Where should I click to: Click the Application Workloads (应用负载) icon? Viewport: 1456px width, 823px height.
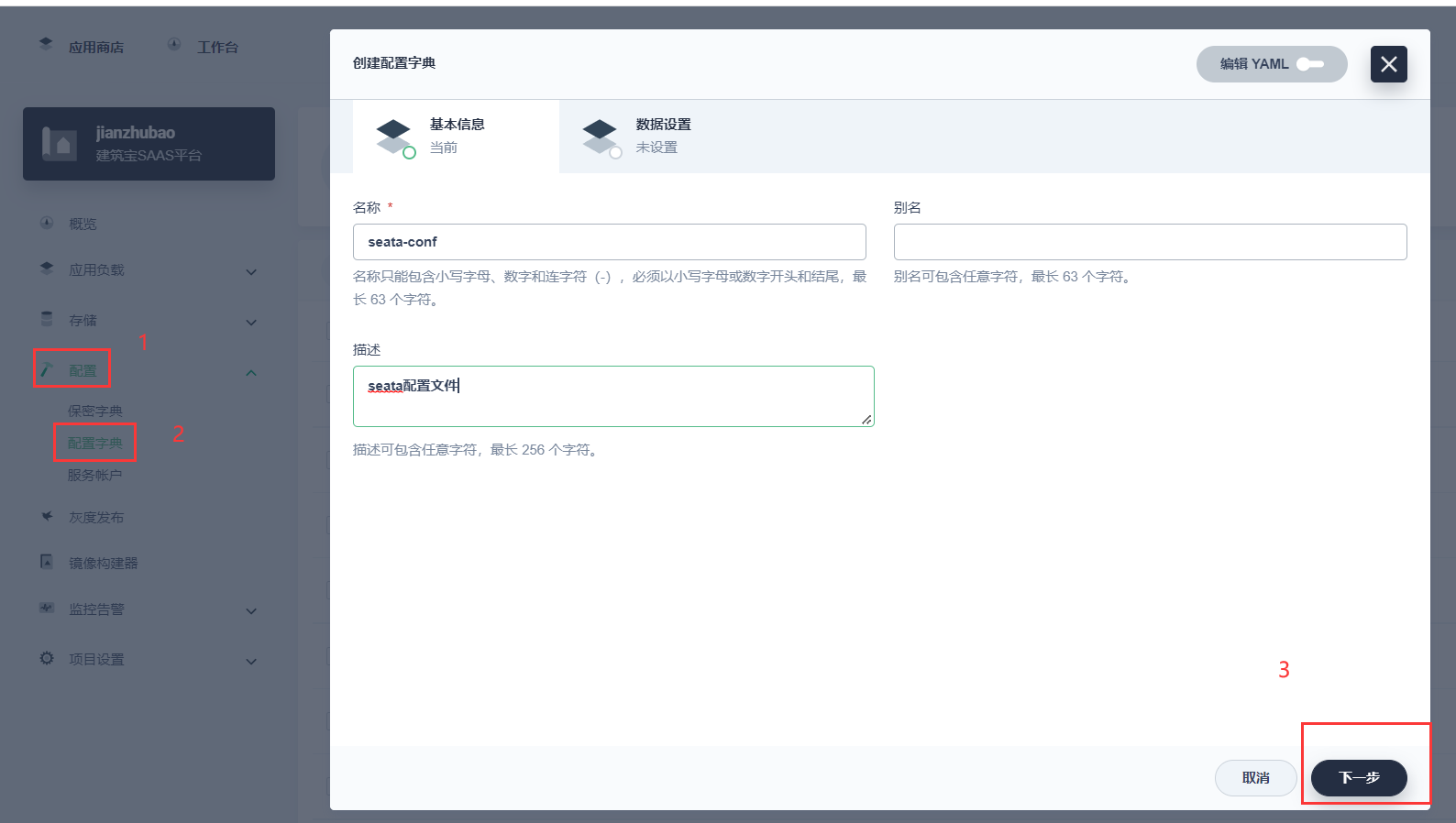point(47,269)
